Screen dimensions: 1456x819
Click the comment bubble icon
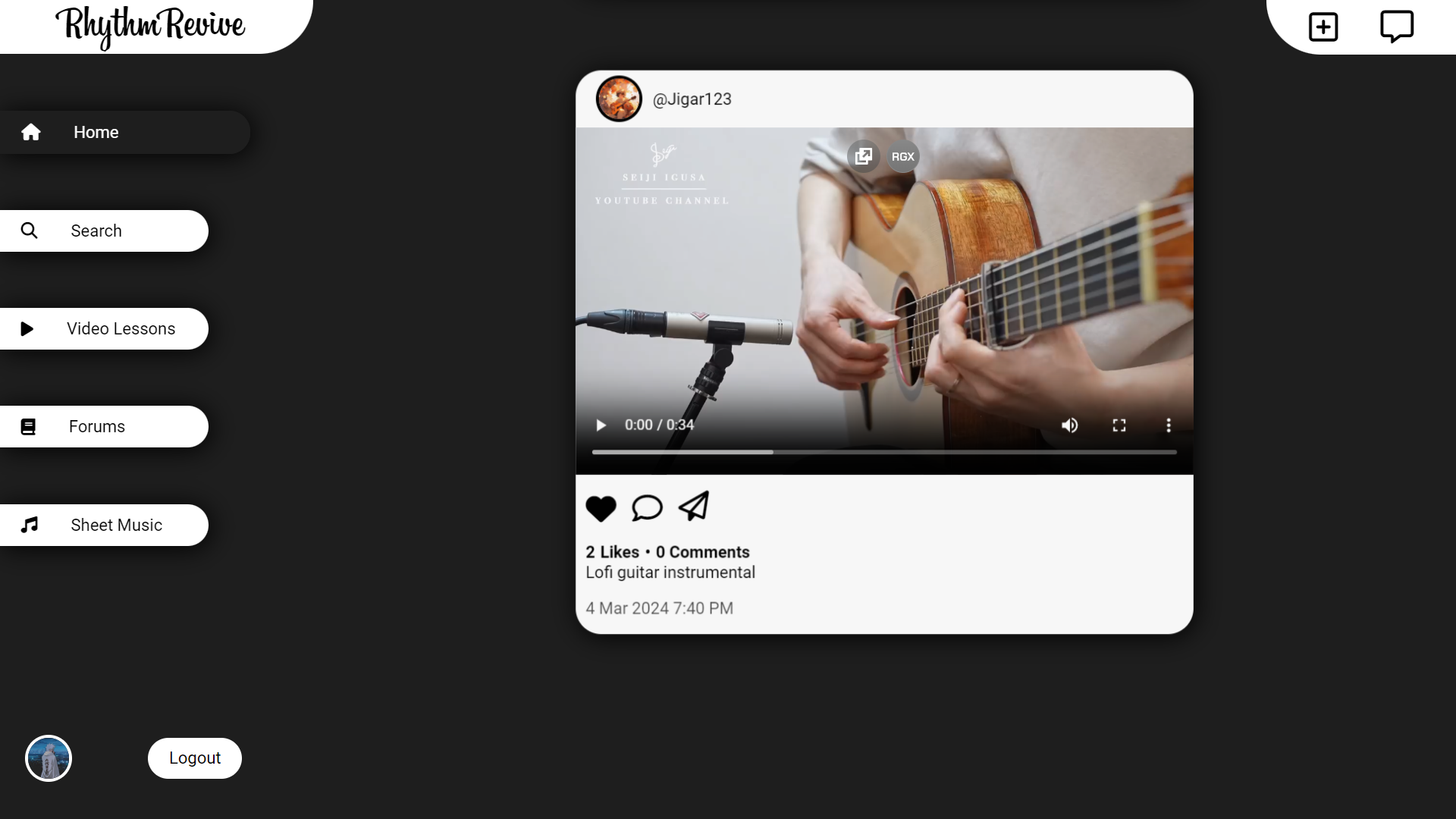(x=647, y=507)
